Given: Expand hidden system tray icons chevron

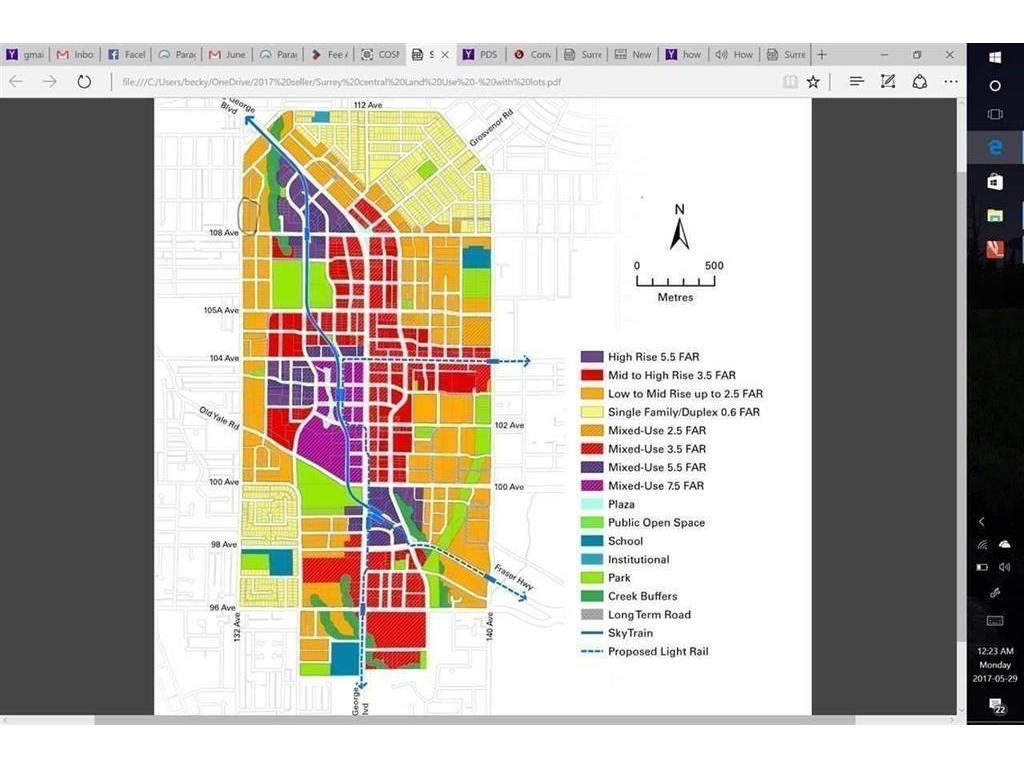Looking at the screenshot, I should coord(982,521).
